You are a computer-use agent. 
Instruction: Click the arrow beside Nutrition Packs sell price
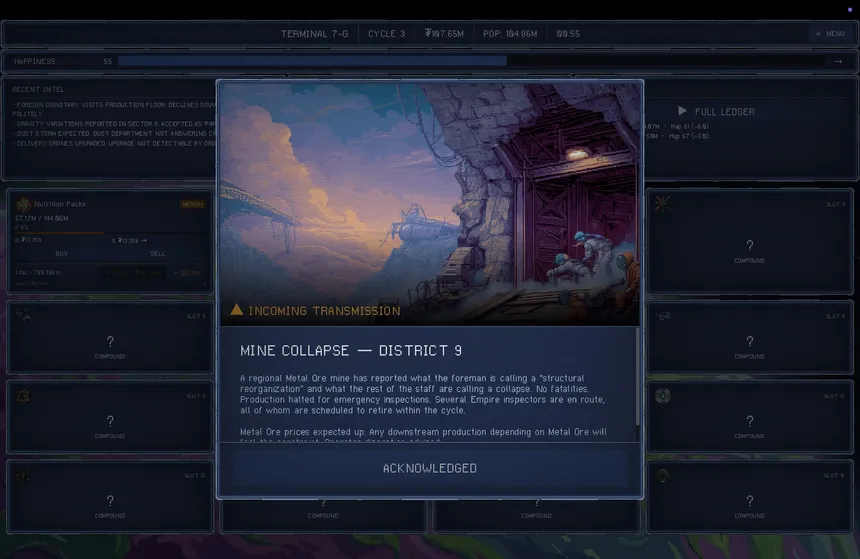pyautogui.click(x=144, y=240)
